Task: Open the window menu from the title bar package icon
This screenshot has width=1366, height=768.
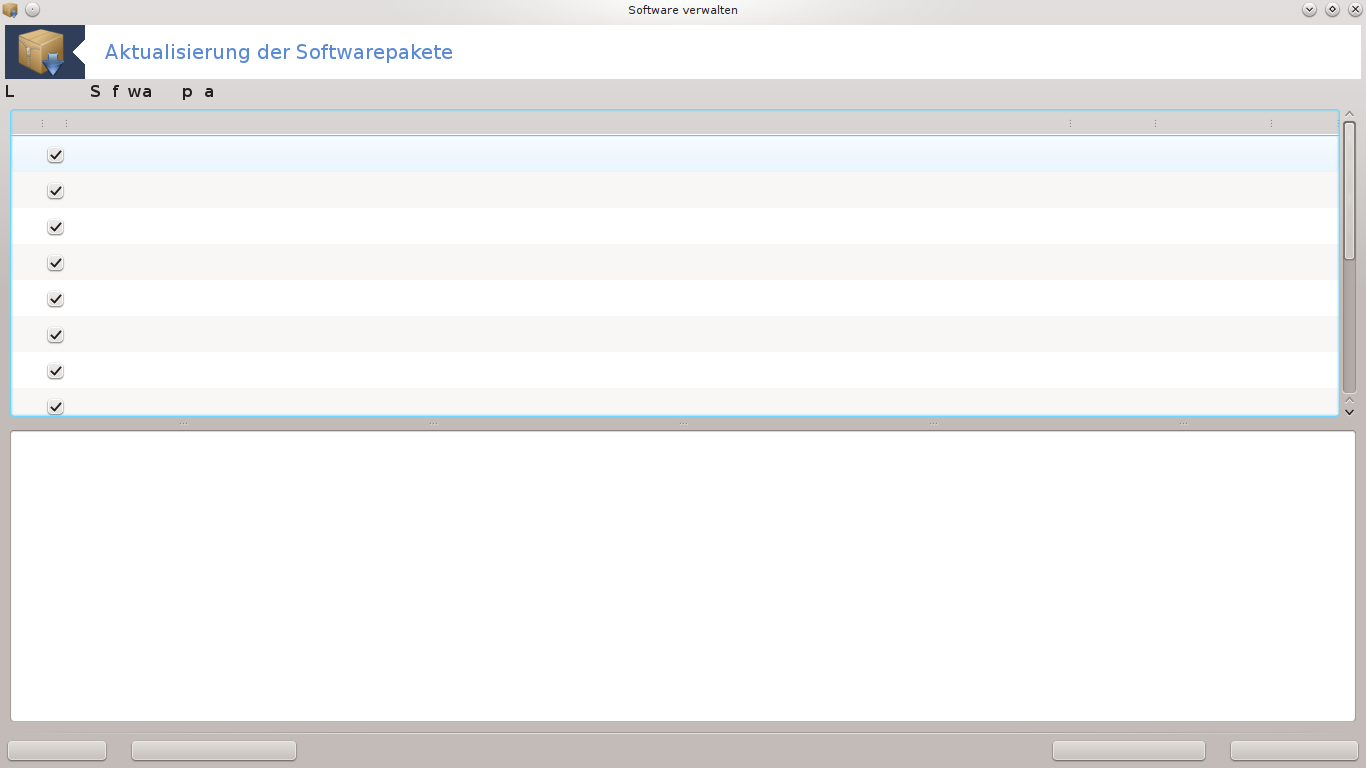Action: [x=10, y=10]
